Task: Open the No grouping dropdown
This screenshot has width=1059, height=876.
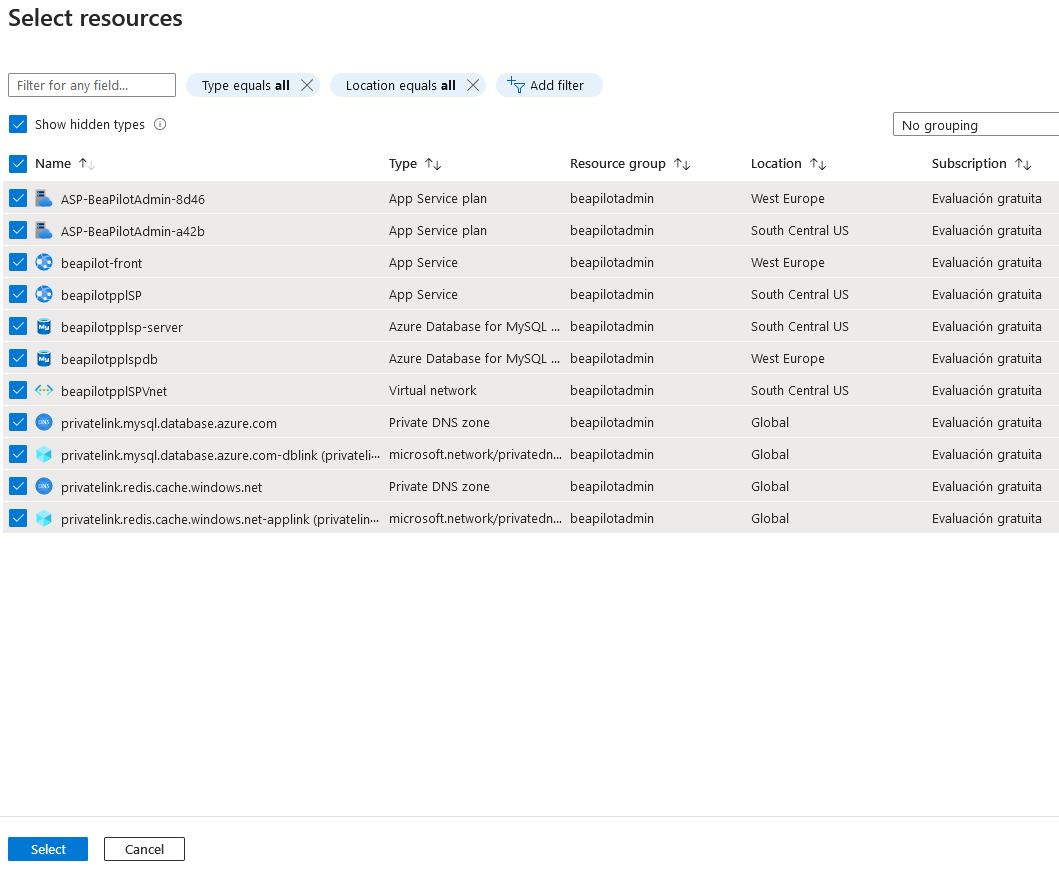Action: pos(975,124)
